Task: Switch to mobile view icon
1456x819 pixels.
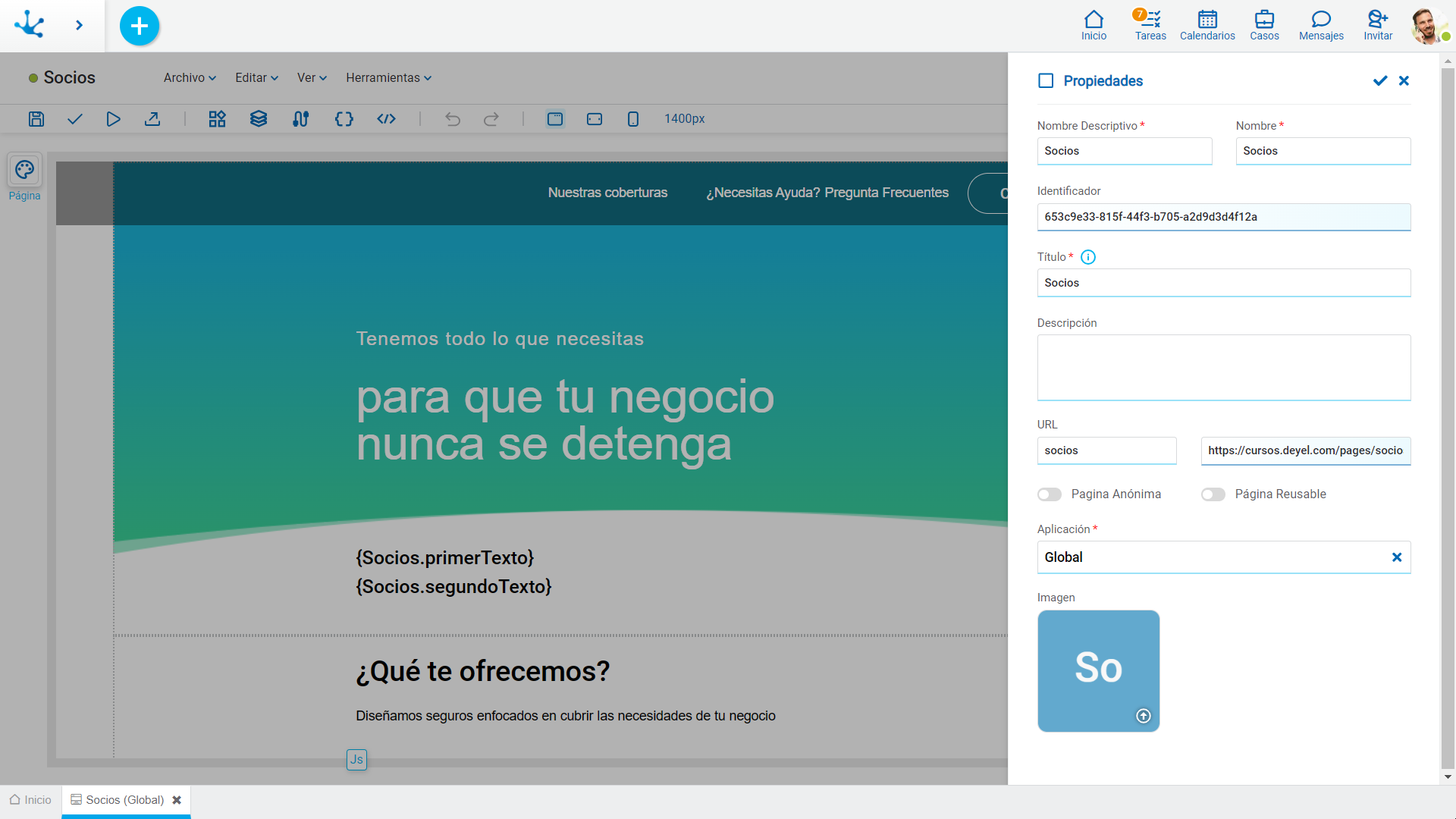Action: pos(633,119)
